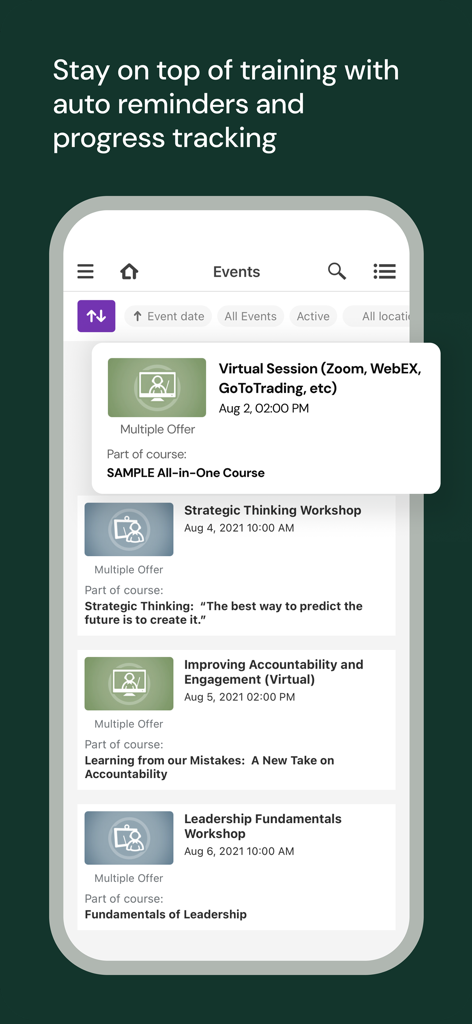Image resolution: width=472 pixels, height=1024 pixels.
Task: Click the Aug 6, 2021 10:00 AM date
Action: (239, 851)
